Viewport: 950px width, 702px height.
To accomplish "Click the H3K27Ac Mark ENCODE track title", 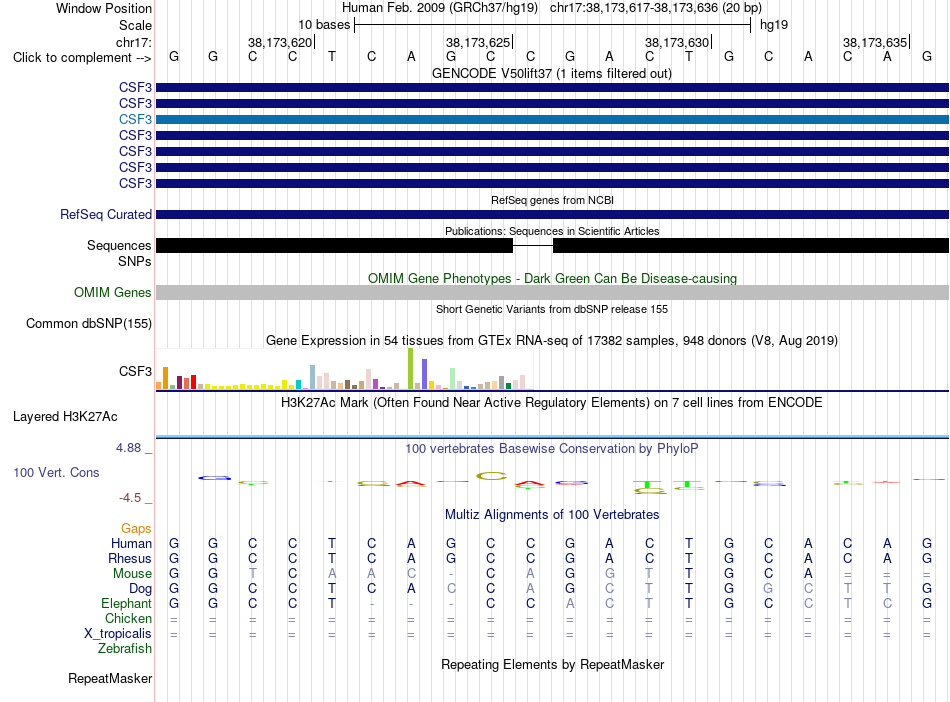I will [552, 403].
